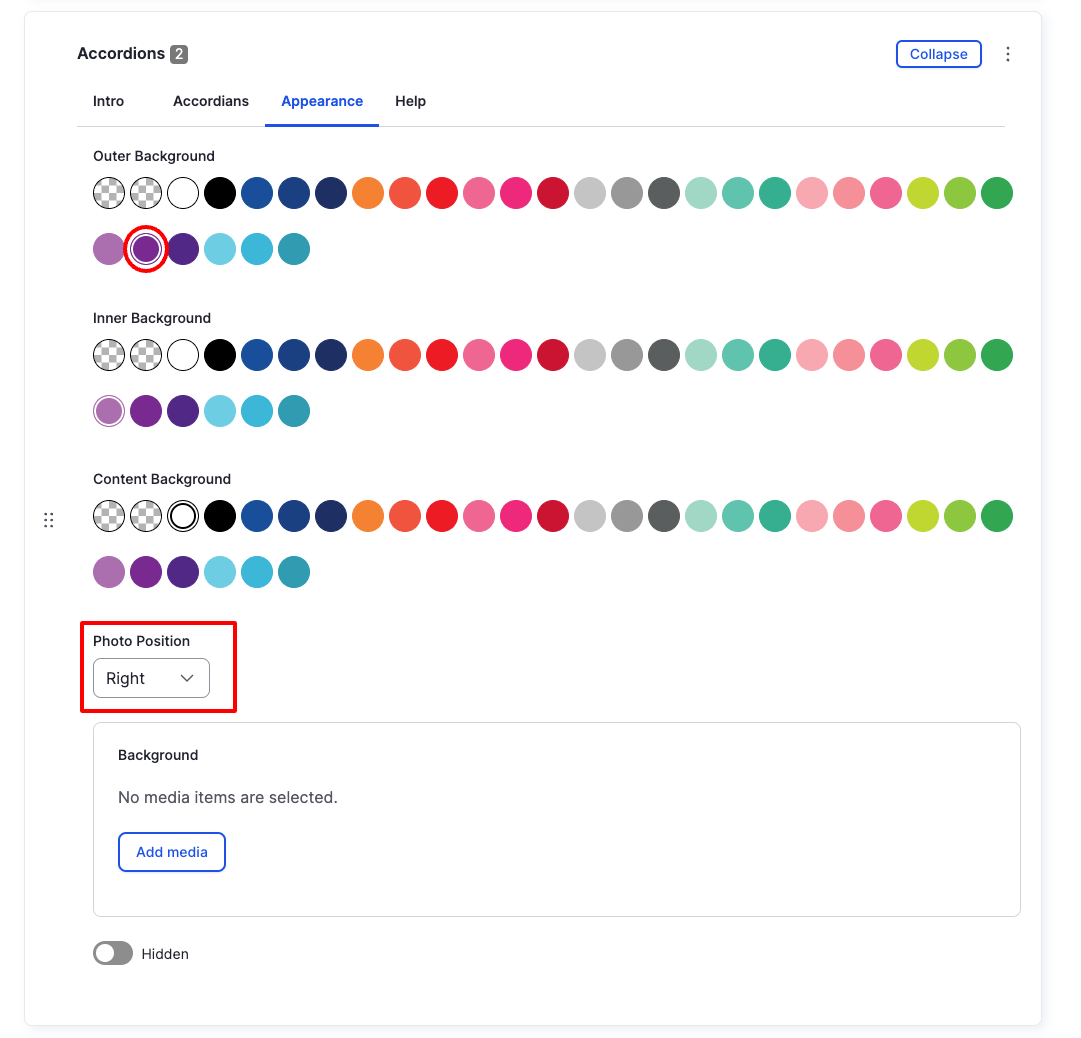Select the lime green Content Background swatch
1081x1038 pixels.
tap(922, 516)
